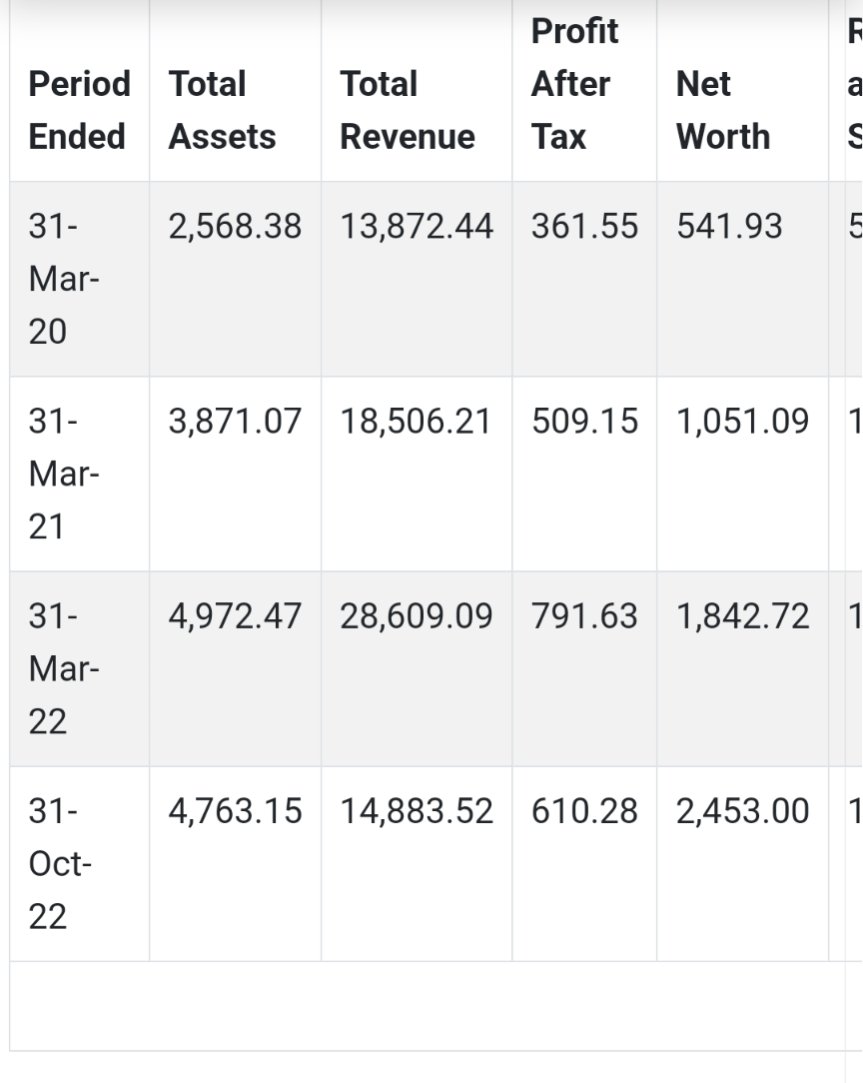Select the 31-Mar-20 period cell

coord(64,279)
